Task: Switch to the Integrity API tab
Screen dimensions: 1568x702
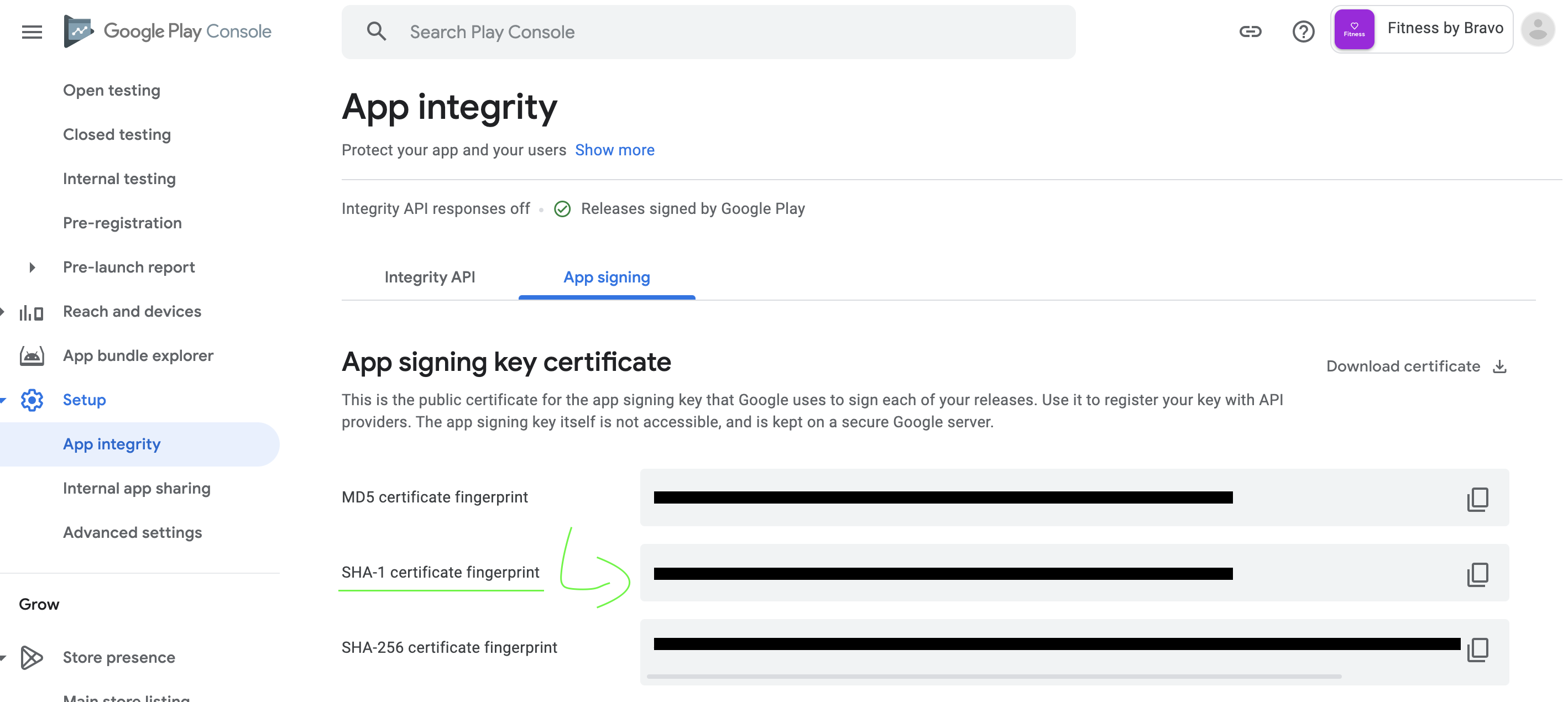Action: 430,277
